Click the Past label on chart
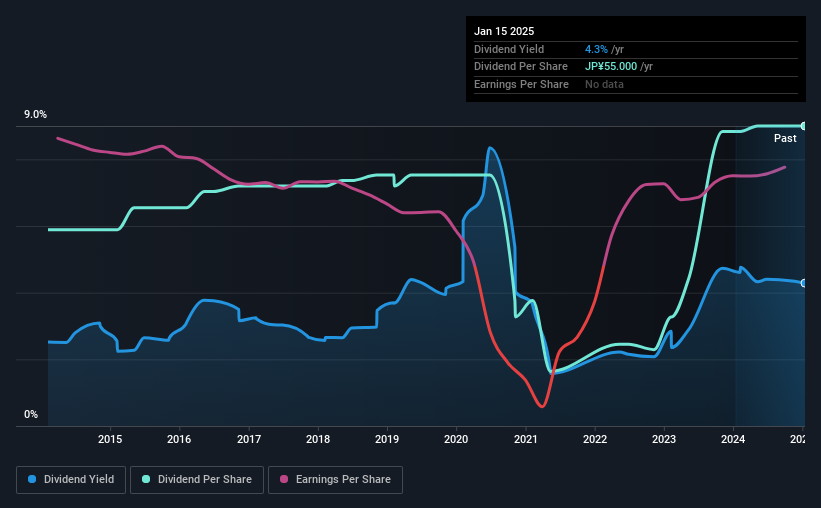 pos(785,138)
